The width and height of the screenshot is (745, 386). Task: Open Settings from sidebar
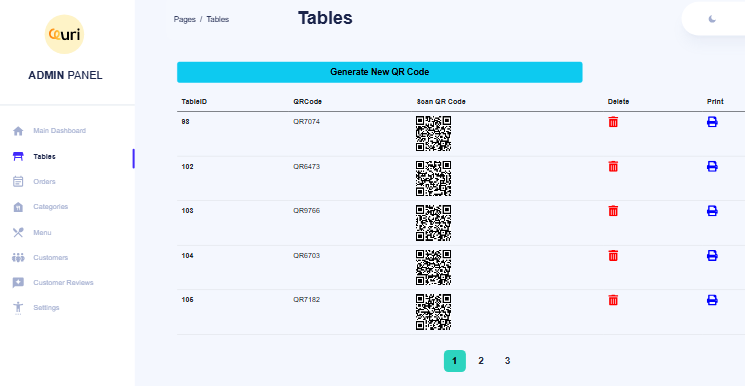(46, 308)
